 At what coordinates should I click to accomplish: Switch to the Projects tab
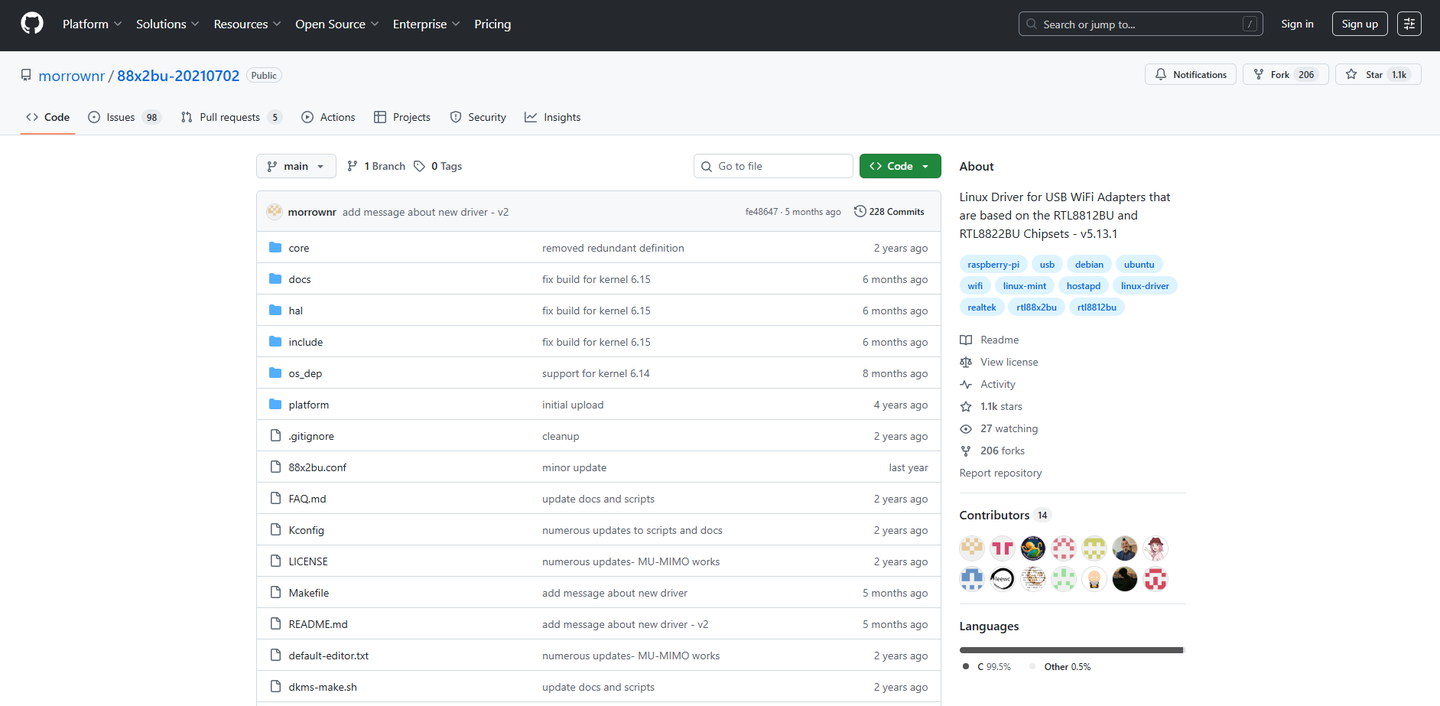pos(402,117)
